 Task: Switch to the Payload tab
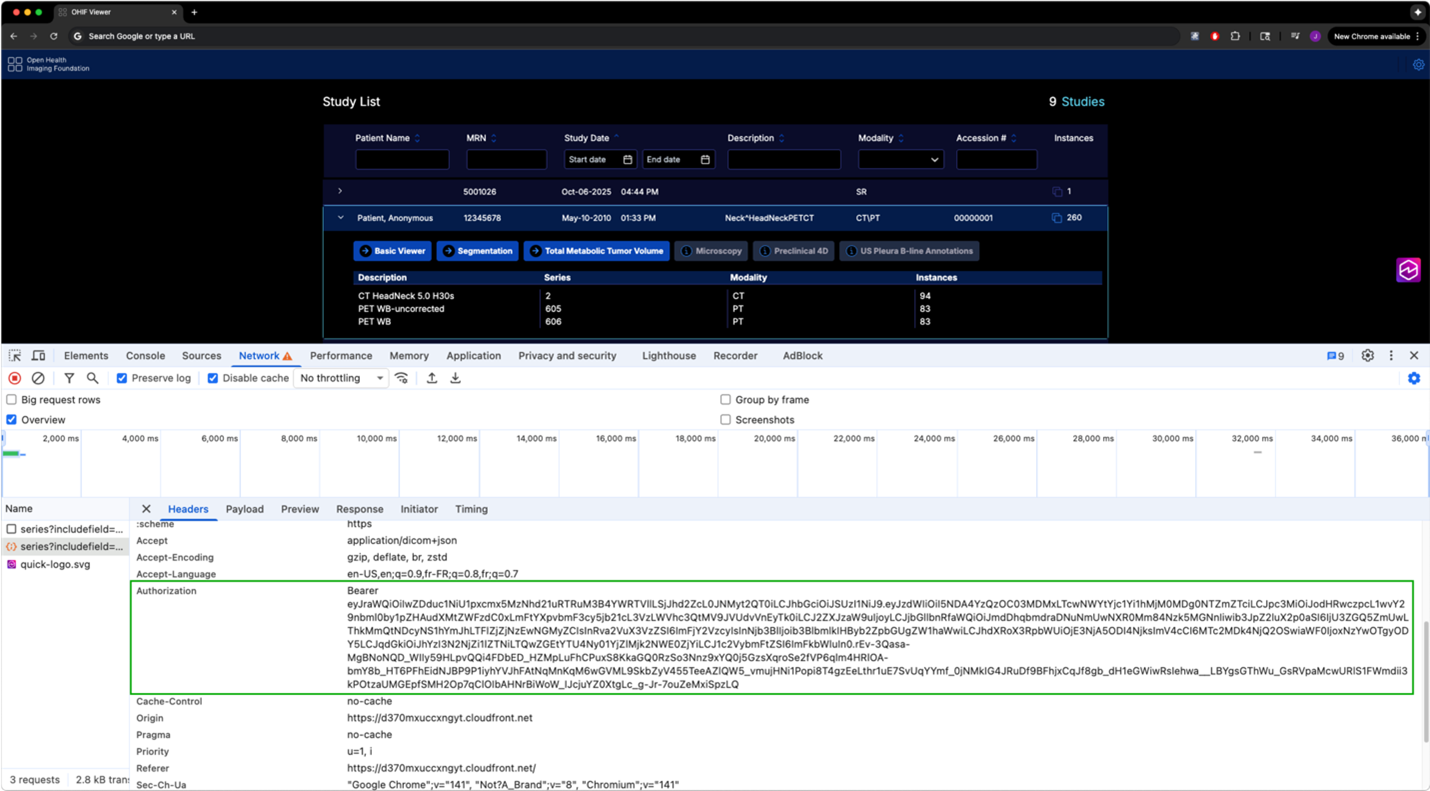245,509
